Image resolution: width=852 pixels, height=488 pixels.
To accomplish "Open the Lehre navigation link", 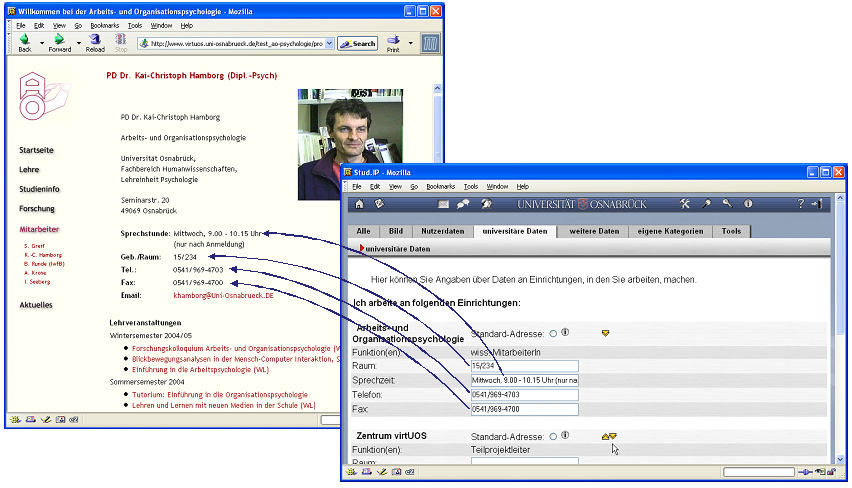I will [29, 170].
